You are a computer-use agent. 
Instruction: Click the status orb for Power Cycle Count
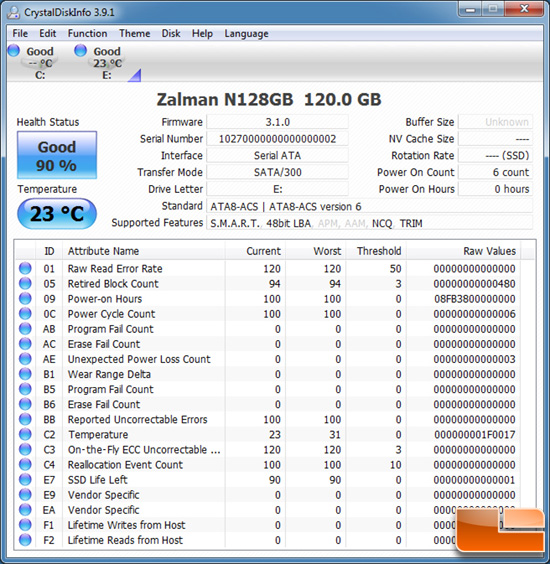coord(25,314)
